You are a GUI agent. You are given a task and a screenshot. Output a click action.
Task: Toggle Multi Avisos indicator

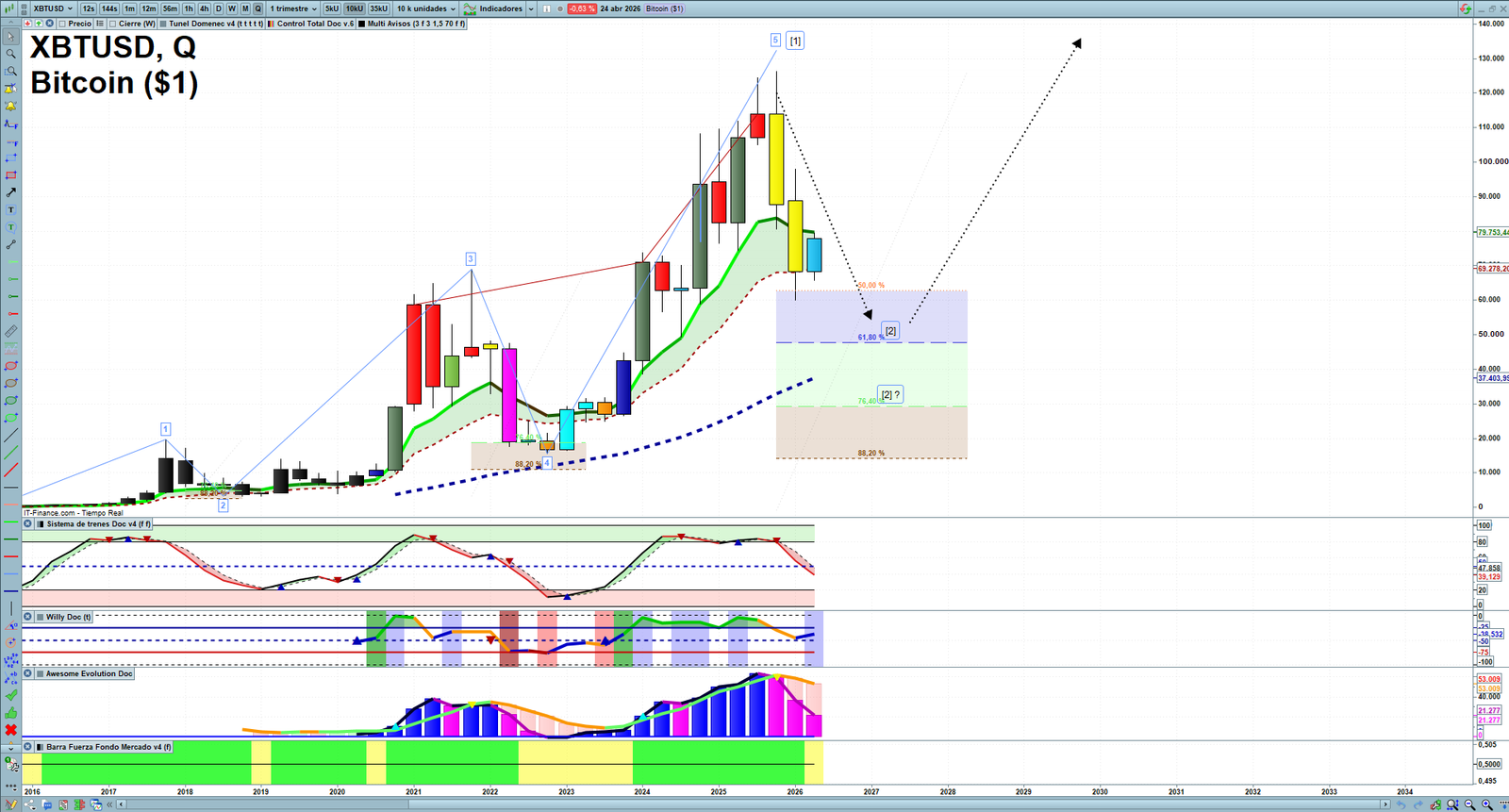[x=362, y=24]
